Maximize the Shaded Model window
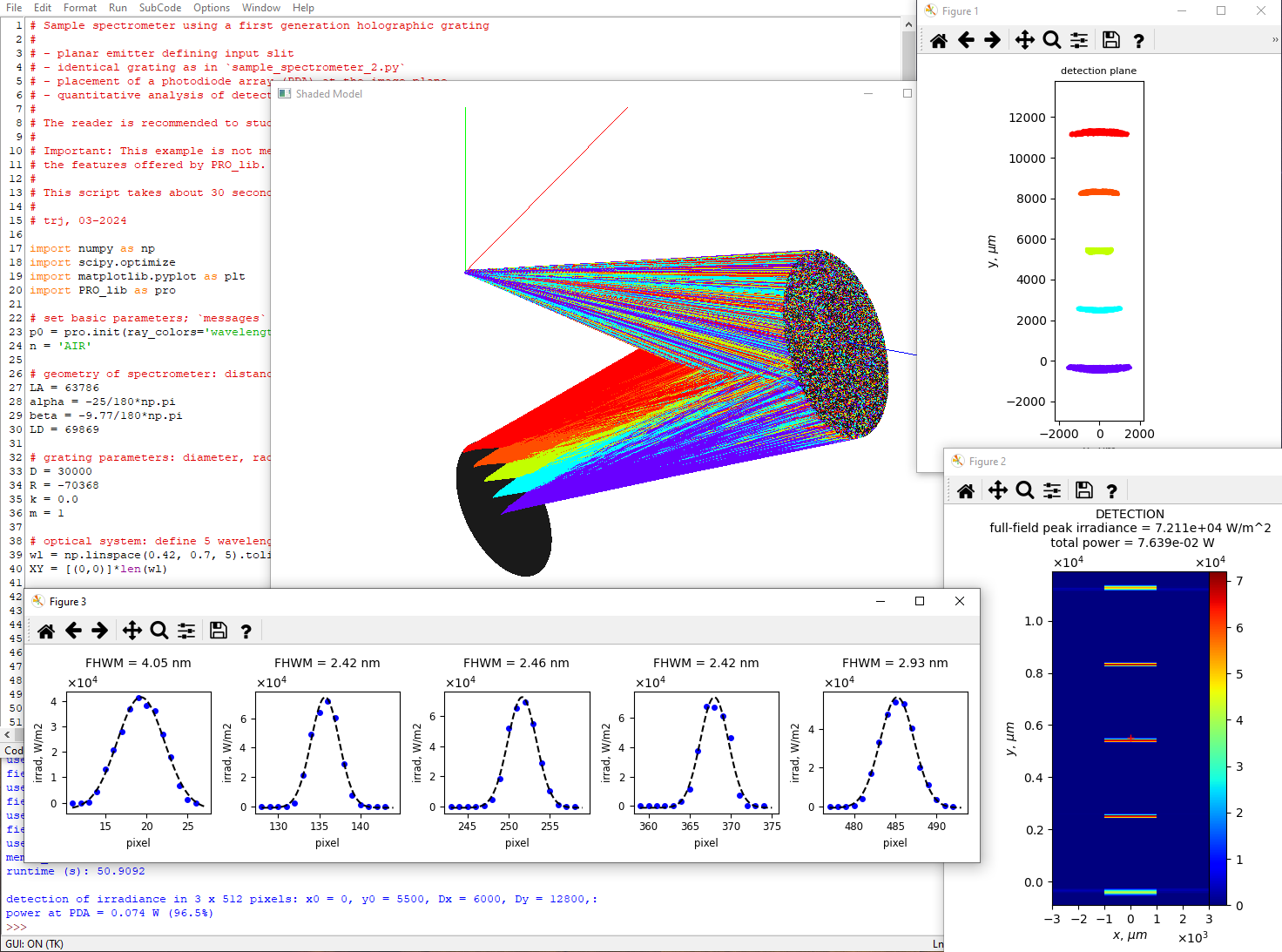Screen dimensions: 1282x952 (x=908, y=93)
